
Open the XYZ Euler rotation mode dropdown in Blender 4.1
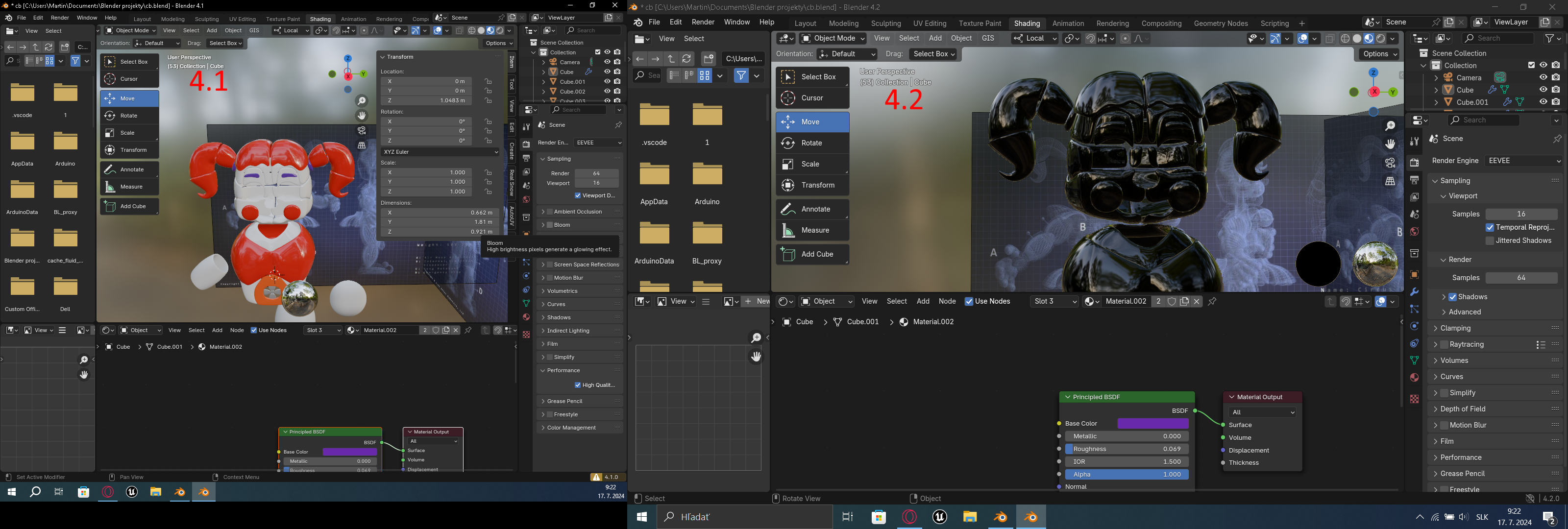pos(440,151)
